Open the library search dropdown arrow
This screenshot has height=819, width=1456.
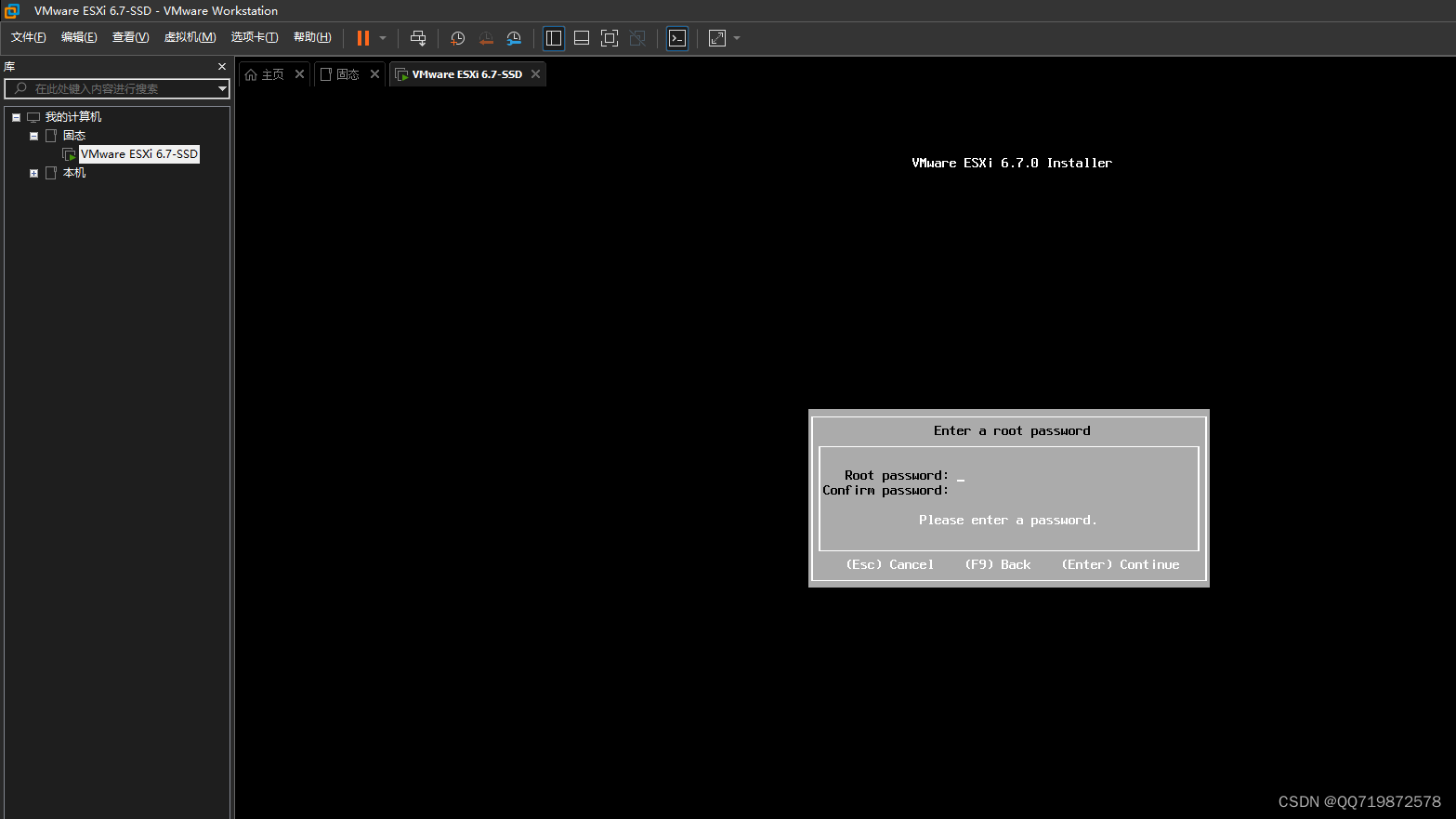(222, 88)
